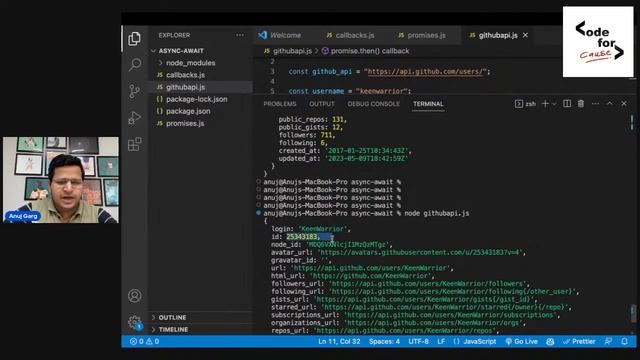
Task: Click Ln 11, Col 32 status item
Action: tap(339, 341)
